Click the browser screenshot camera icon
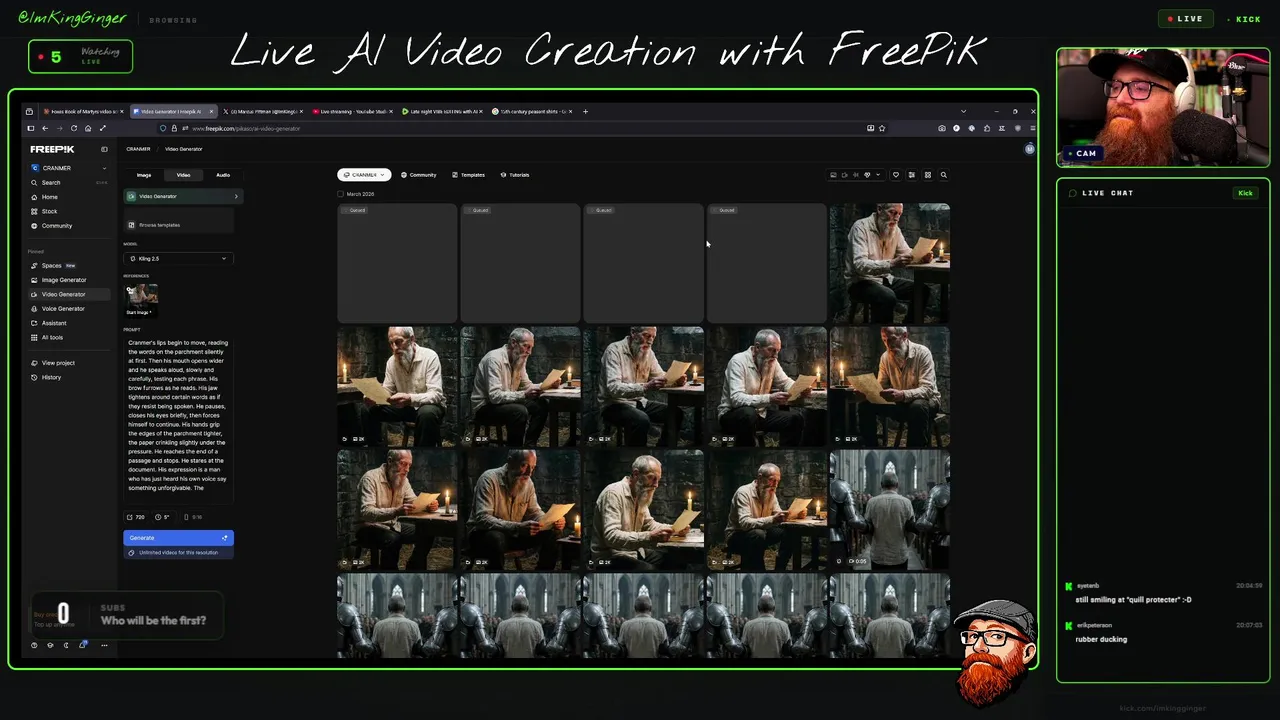This screenshot has height=720, width=1280. point(942,128)
